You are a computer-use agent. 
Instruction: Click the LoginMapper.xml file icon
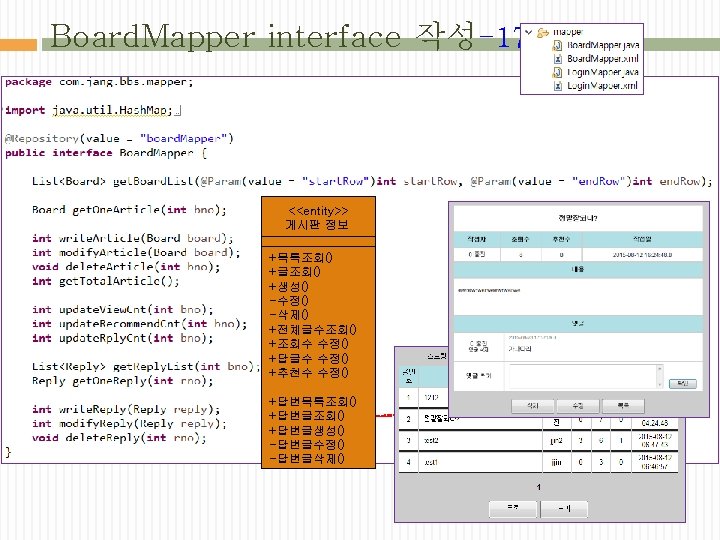(x=557, y=86)
